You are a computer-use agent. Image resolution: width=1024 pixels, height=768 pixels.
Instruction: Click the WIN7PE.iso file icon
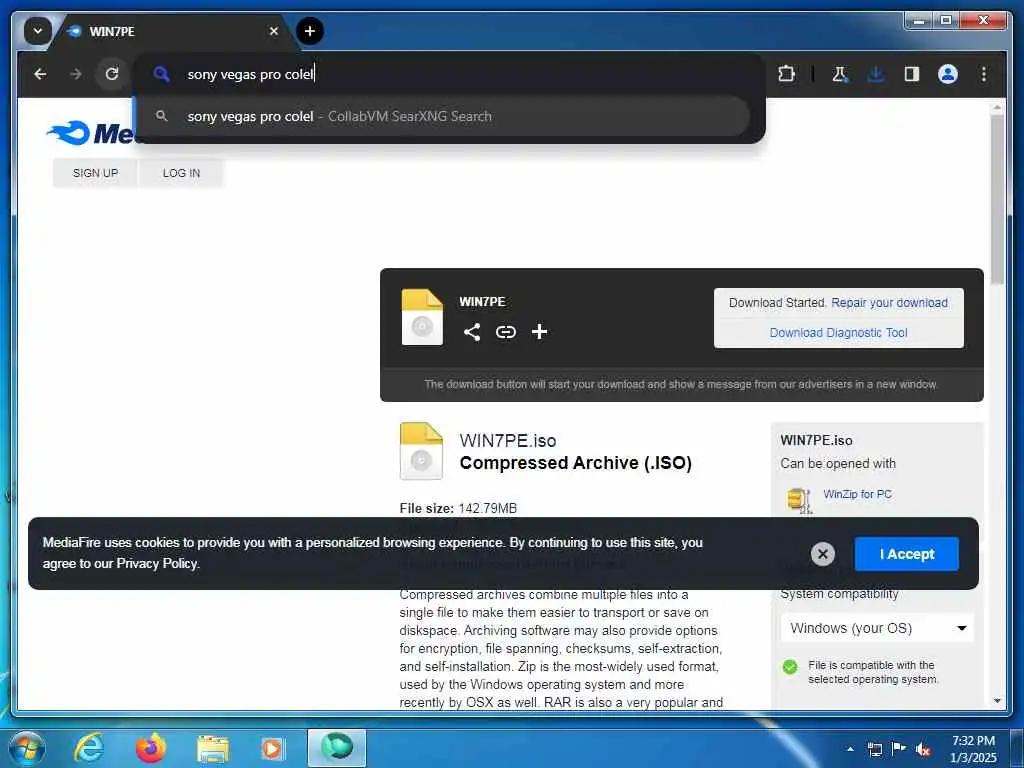421,451
